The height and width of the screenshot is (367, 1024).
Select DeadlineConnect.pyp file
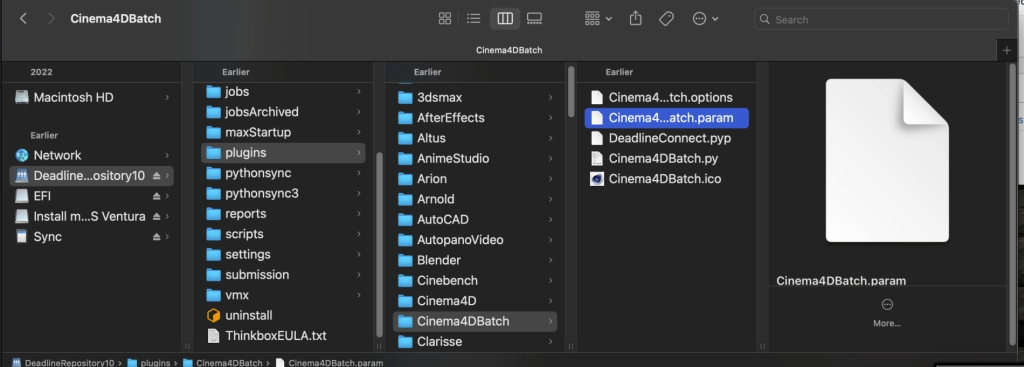click(x=667, y=138)
